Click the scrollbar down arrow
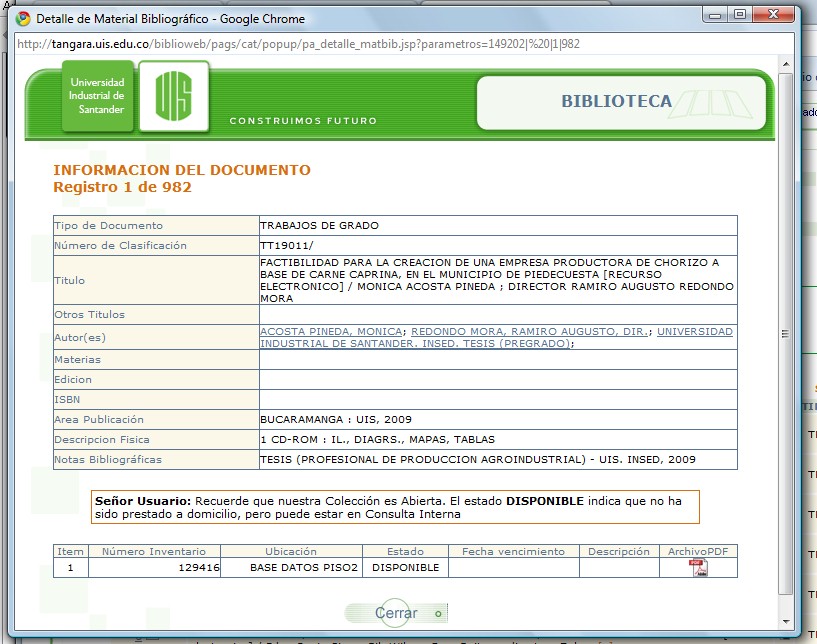This screenshot has height=644, width=817. (x=785, y=619)
